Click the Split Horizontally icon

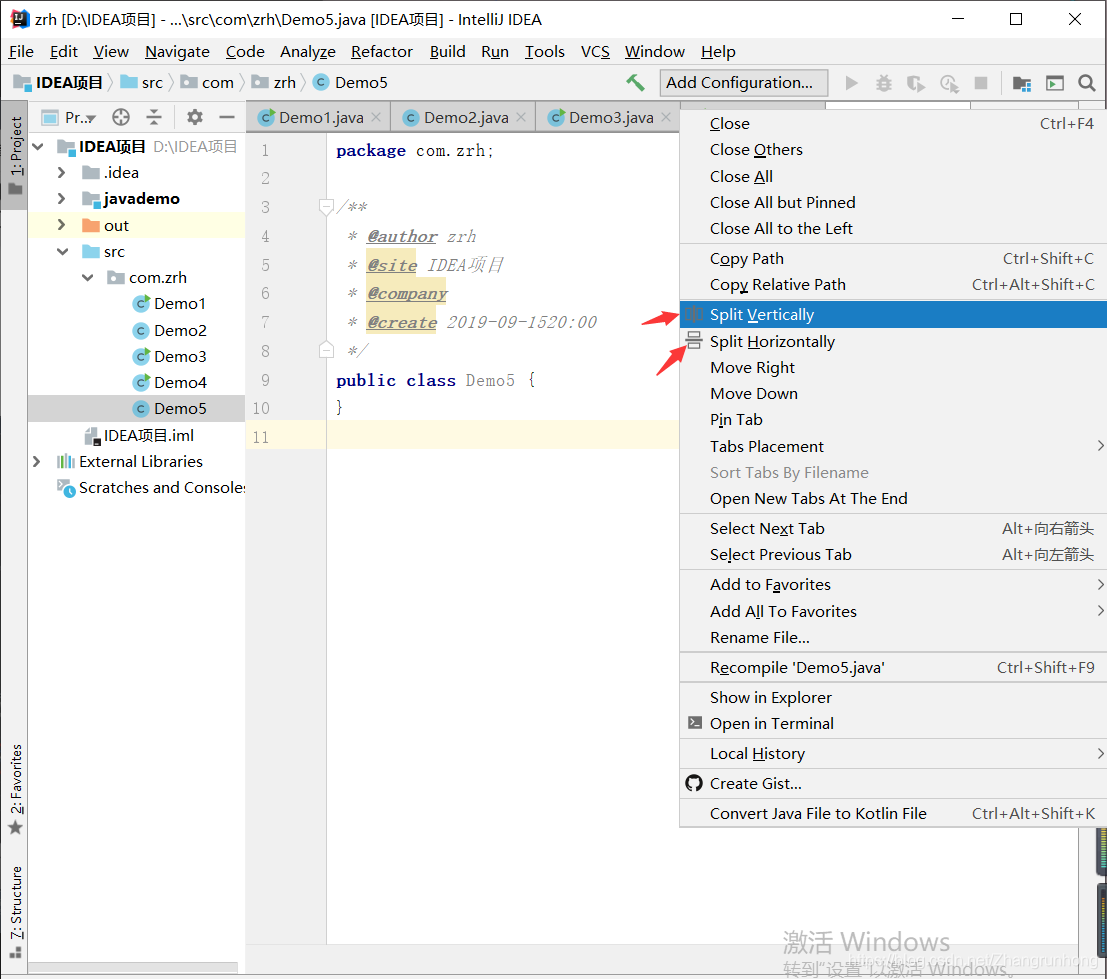click(694, 341)
